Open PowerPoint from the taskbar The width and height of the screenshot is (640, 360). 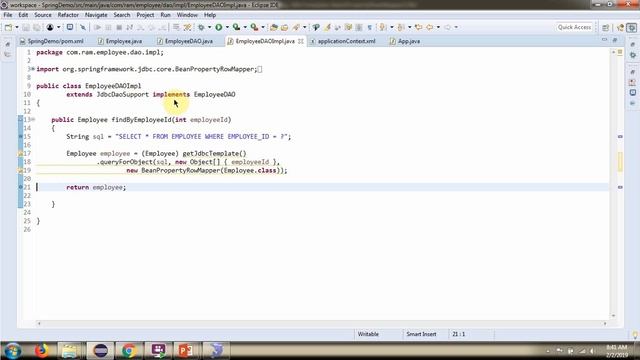tap(186, 351)
